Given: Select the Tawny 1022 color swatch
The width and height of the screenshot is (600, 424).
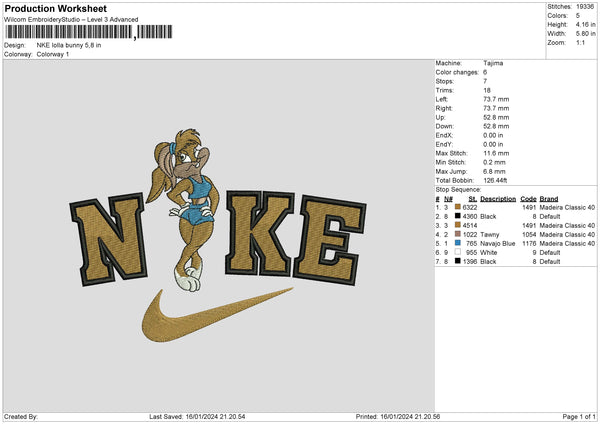Looking at the screenshot, I should [x=457, y=234].
